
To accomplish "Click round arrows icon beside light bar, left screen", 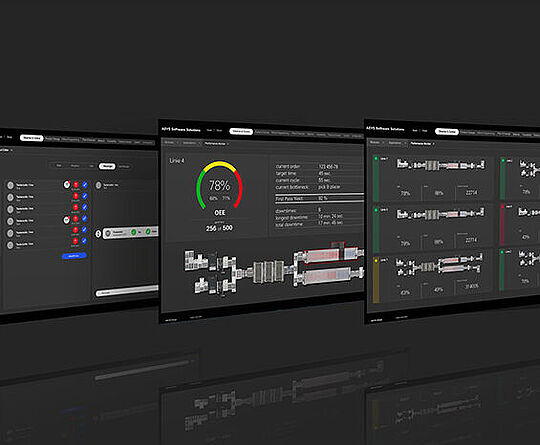I will [x=98, y=234].
